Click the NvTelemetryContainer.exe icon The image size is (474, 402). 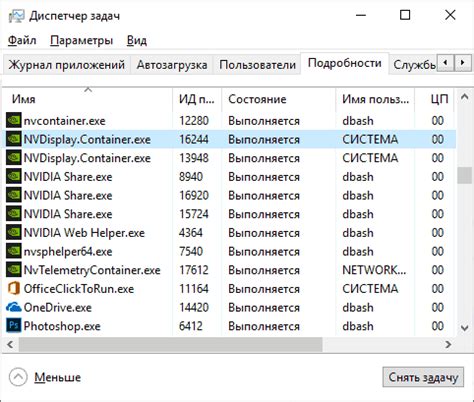[14, 270]
